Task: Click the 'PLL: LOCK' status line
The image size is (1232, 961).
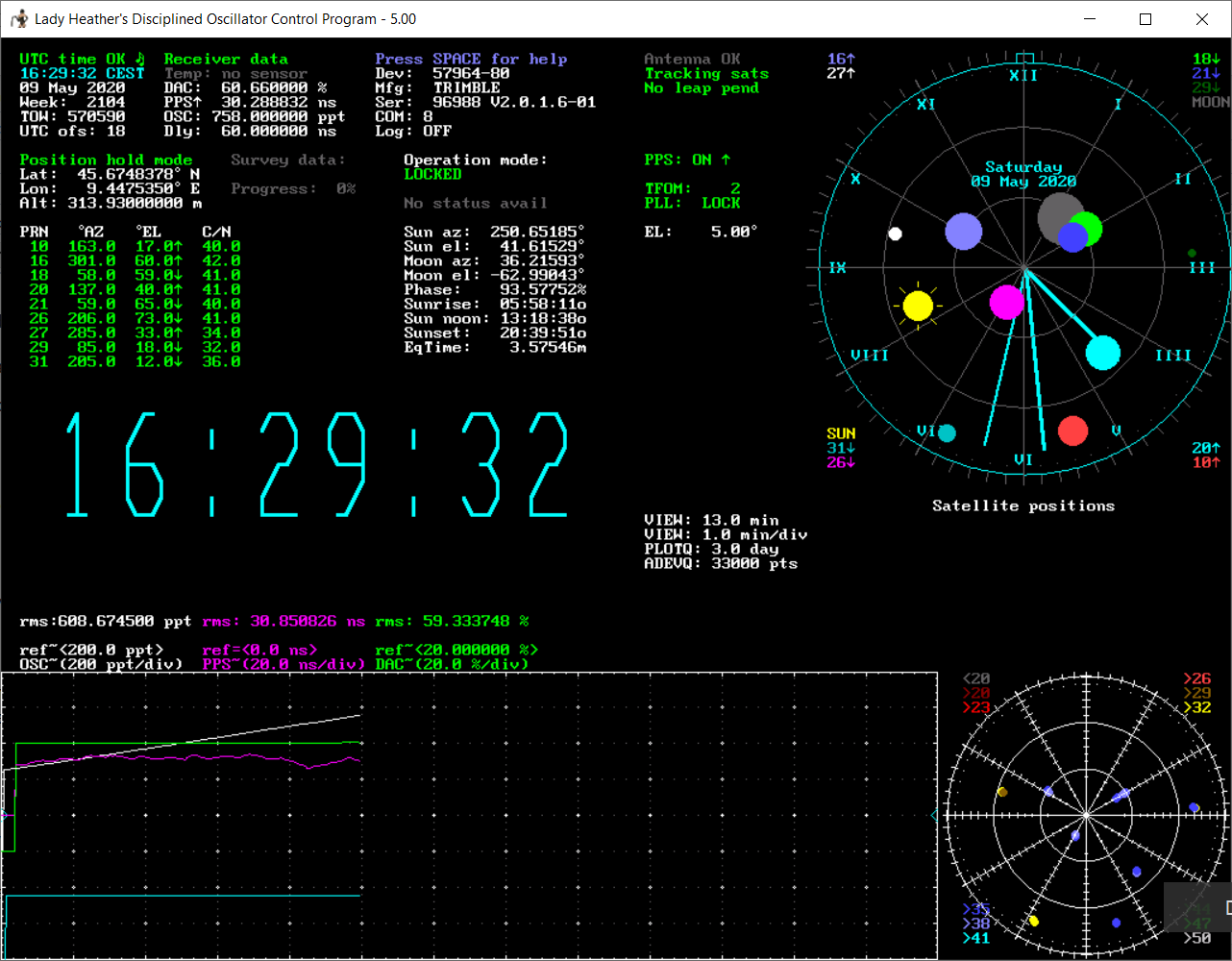Action: pos(692,204)
